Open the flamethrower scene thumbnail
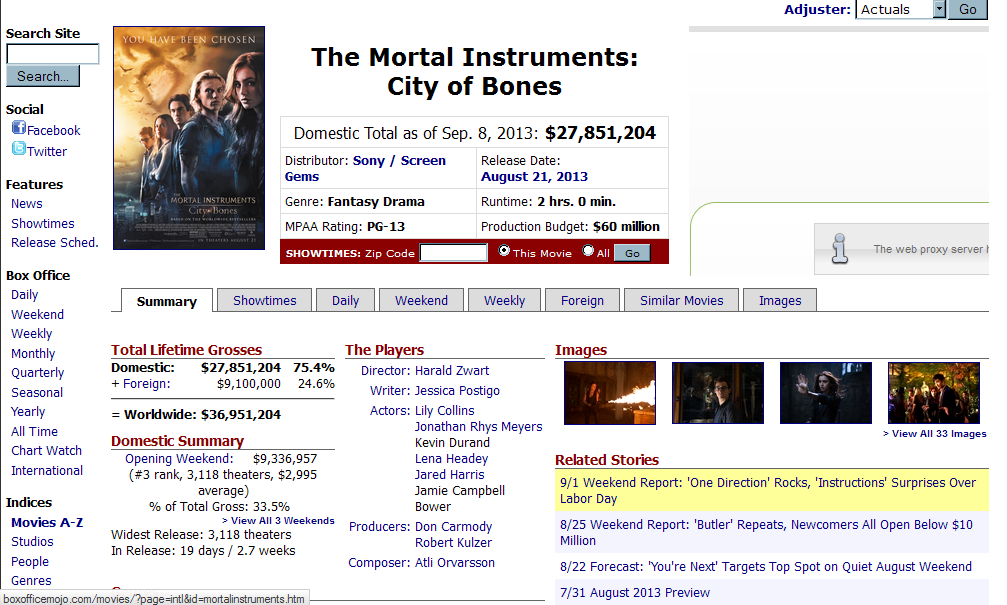 [609, 392]
